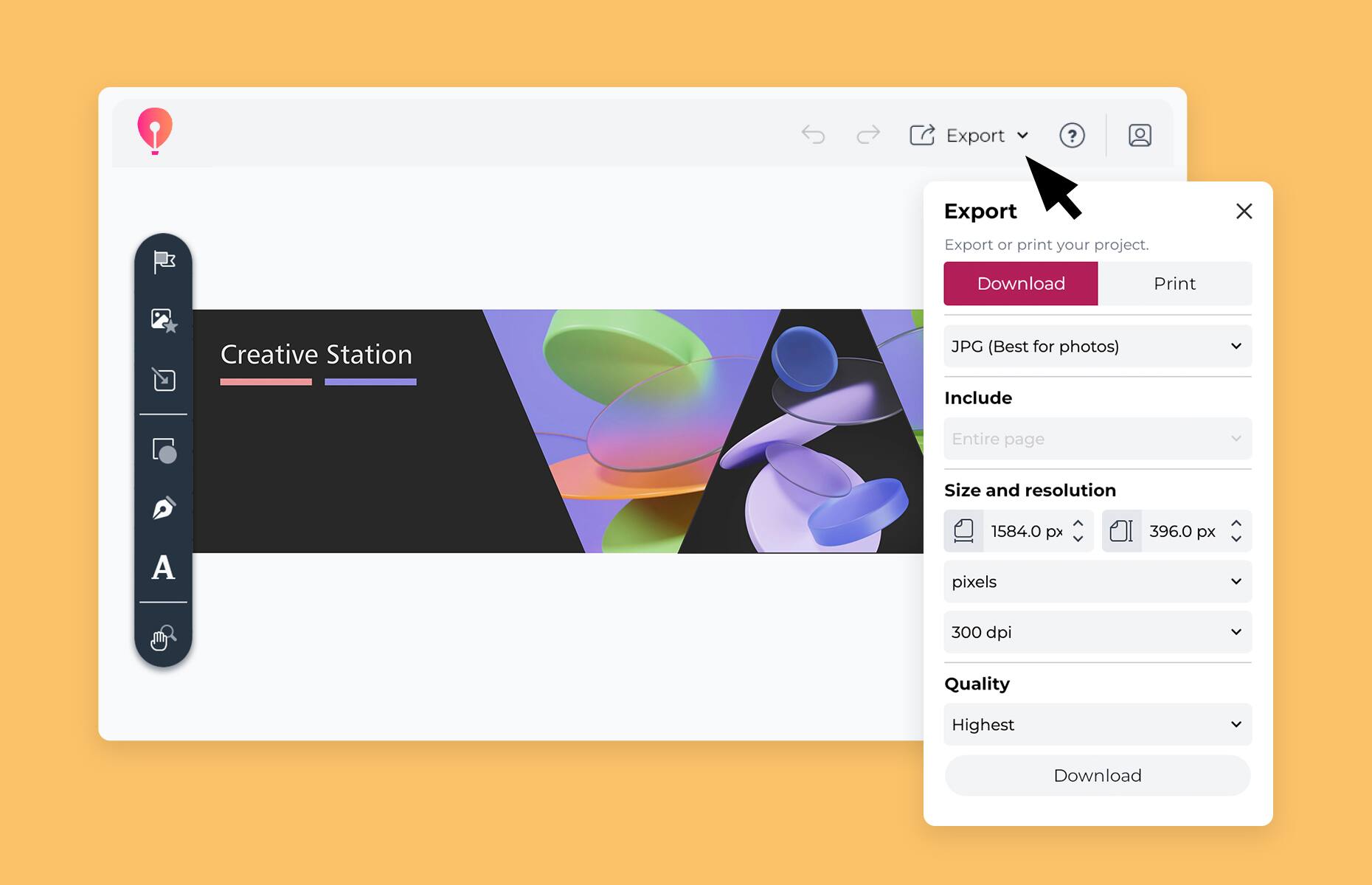Screen dimensions: 1372x885
Task: Click the redo arrow
Action: [868, 135]
